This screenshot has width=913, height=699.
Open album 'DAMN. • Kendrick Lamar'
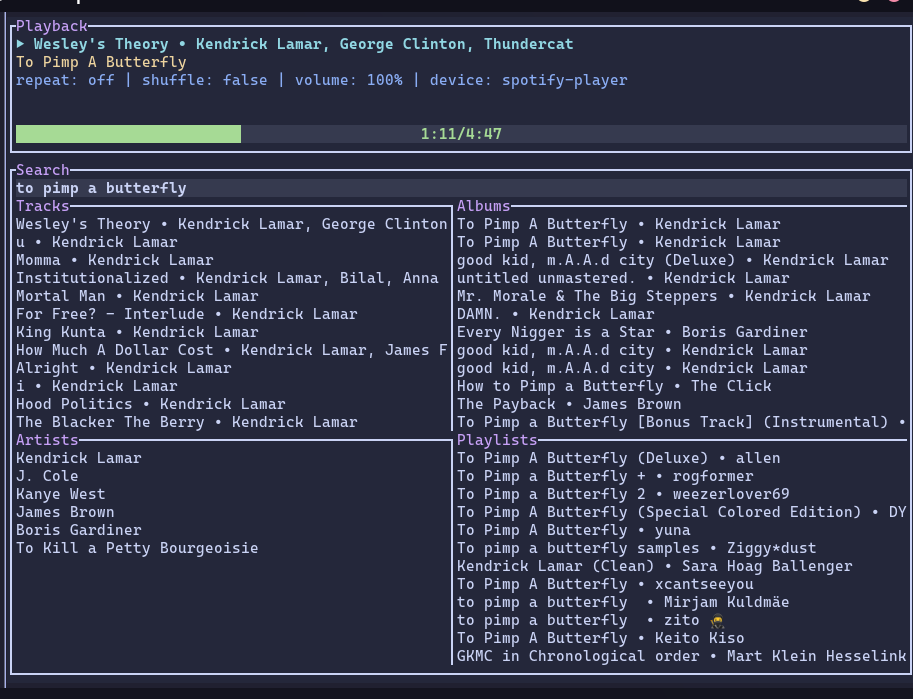tap(555, 315)
